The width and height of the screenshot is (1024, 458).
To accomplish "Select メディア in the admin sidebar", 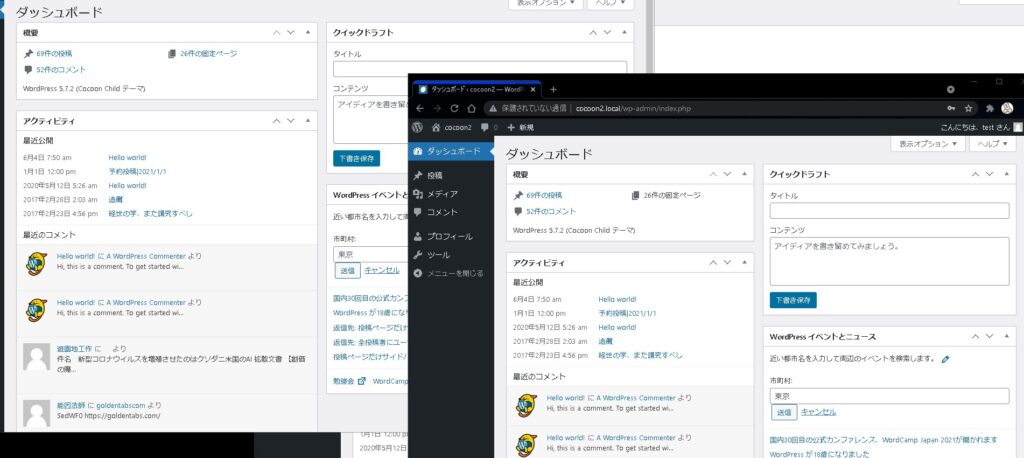I will (x=442, y=193).
